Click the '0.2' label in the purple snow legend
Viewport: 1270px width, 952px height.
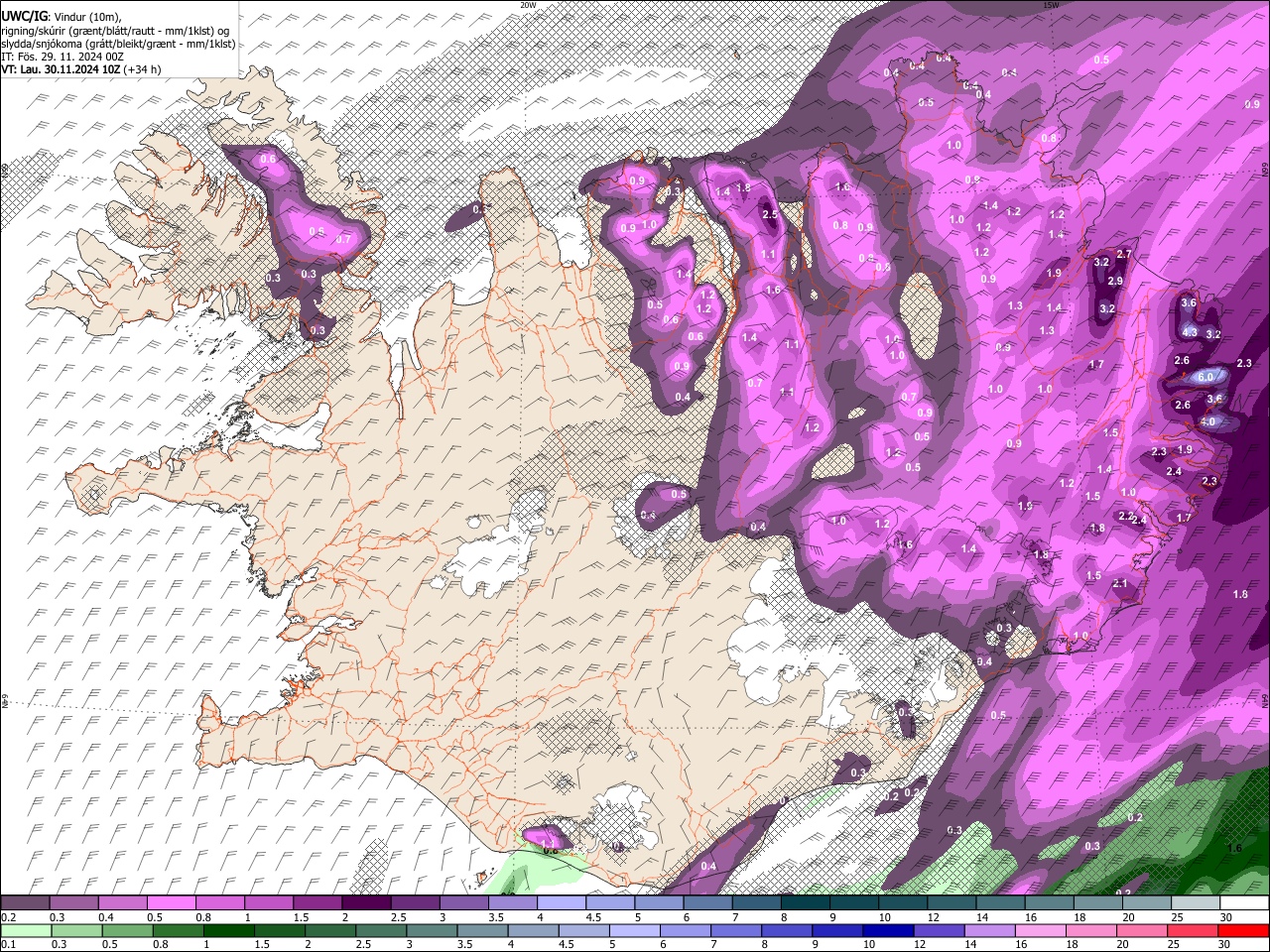click(x=8, y=917)
